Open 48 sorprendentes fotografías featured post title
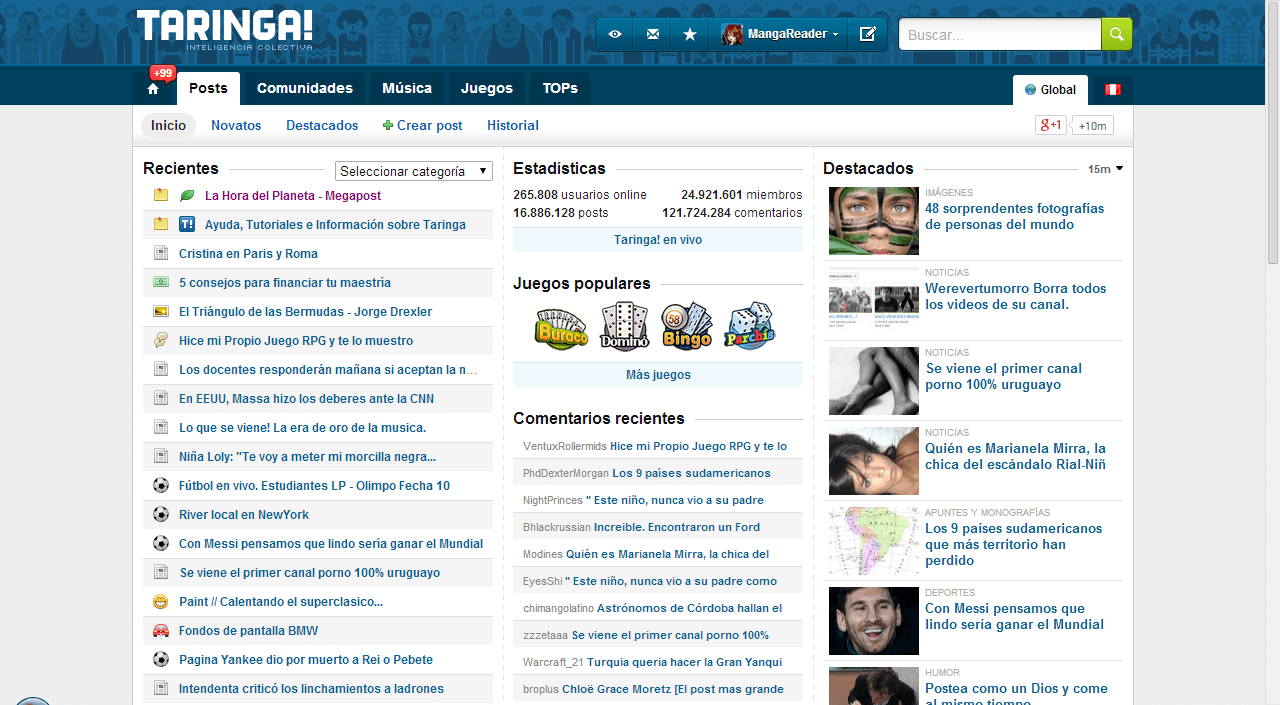 click(1015, 217)
